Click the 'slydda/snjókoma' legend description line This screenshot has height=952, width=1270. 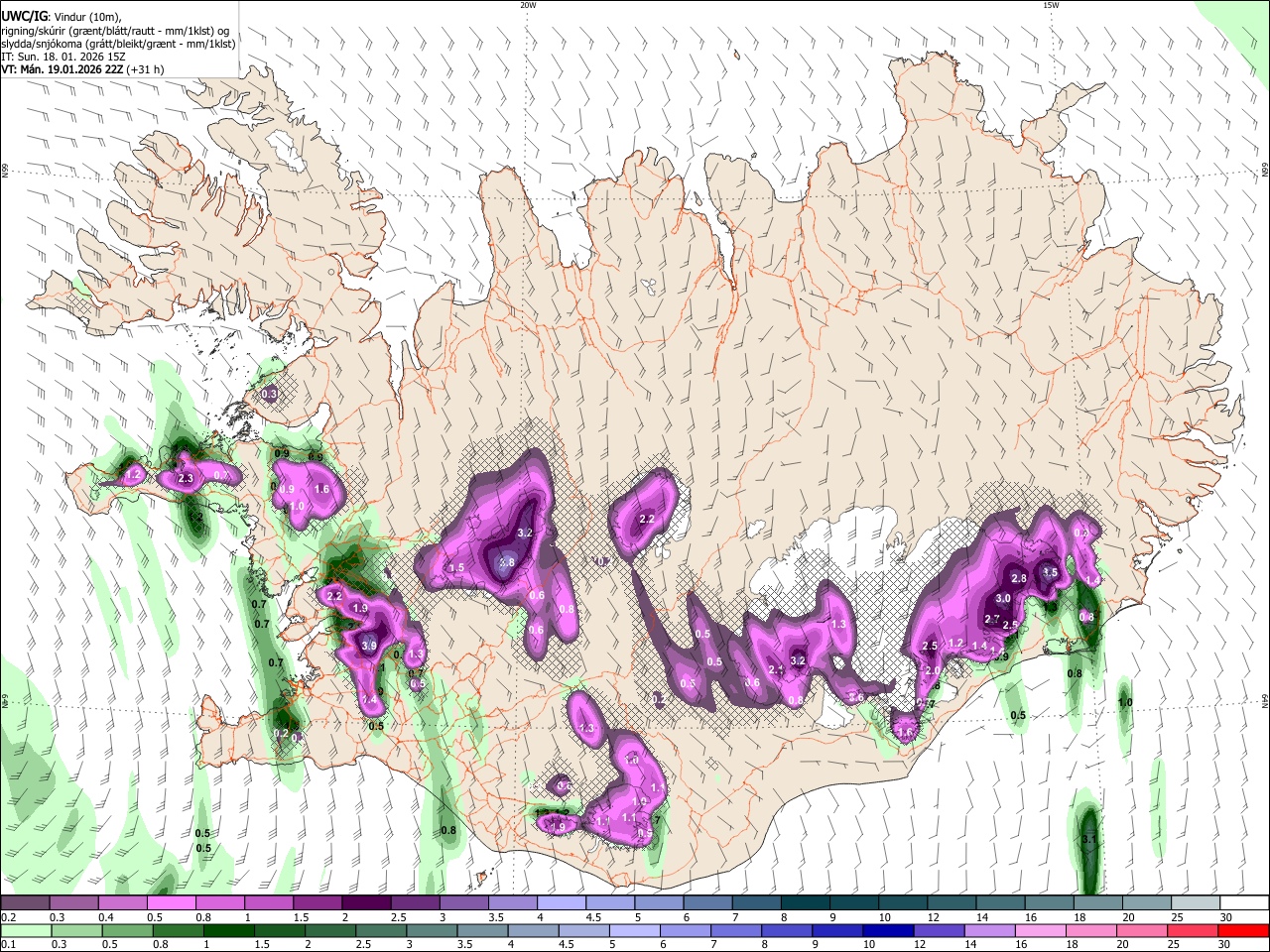(119, 44)
